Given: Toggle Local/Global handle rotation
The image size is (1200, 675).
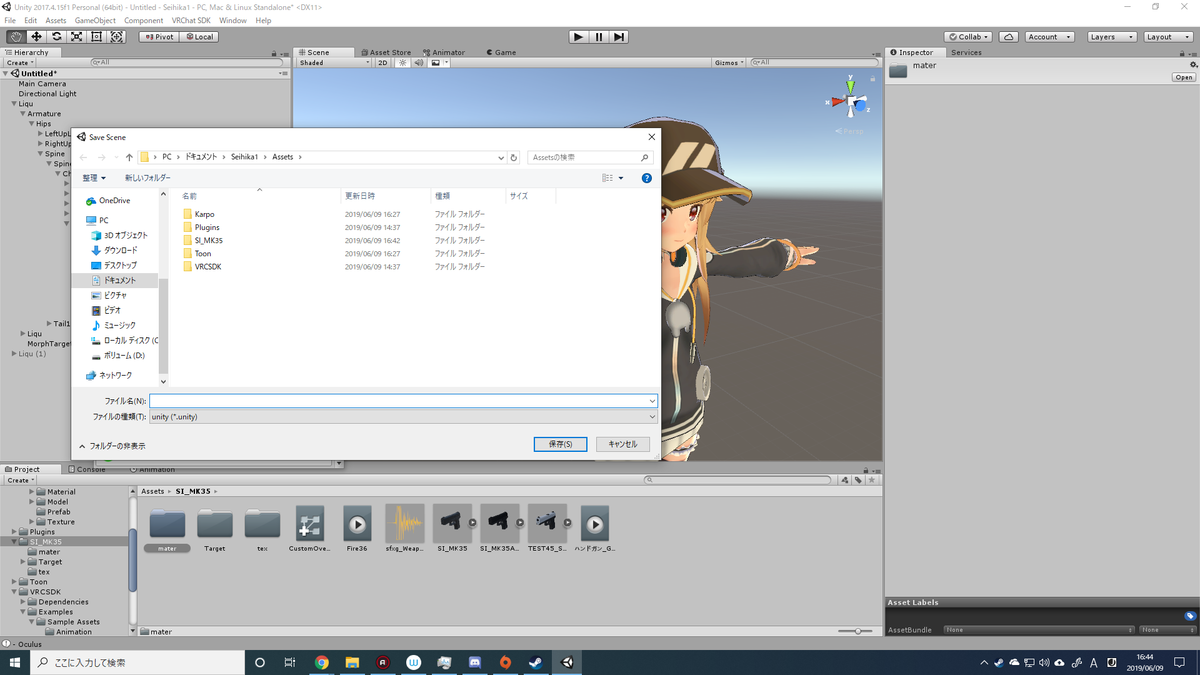Looking at the screenshot, I should (200, 37).
